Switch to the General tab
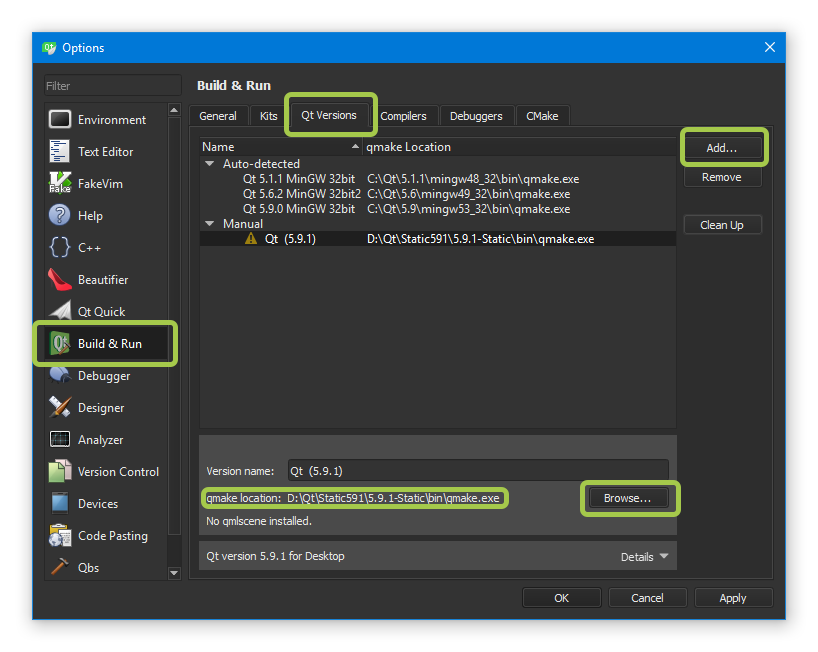 (x=218, y=116)
